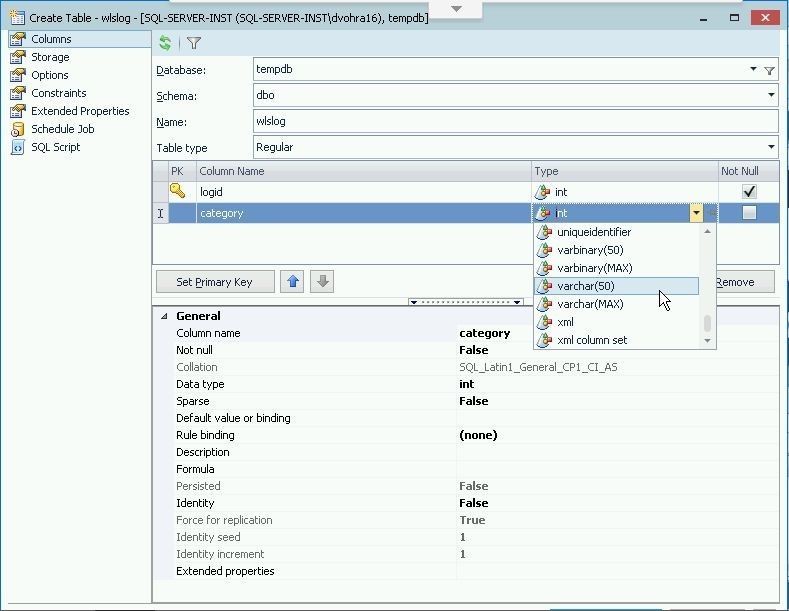Open the SQL Script page
The width and height of the screenshot is (789, 611).
55,147
